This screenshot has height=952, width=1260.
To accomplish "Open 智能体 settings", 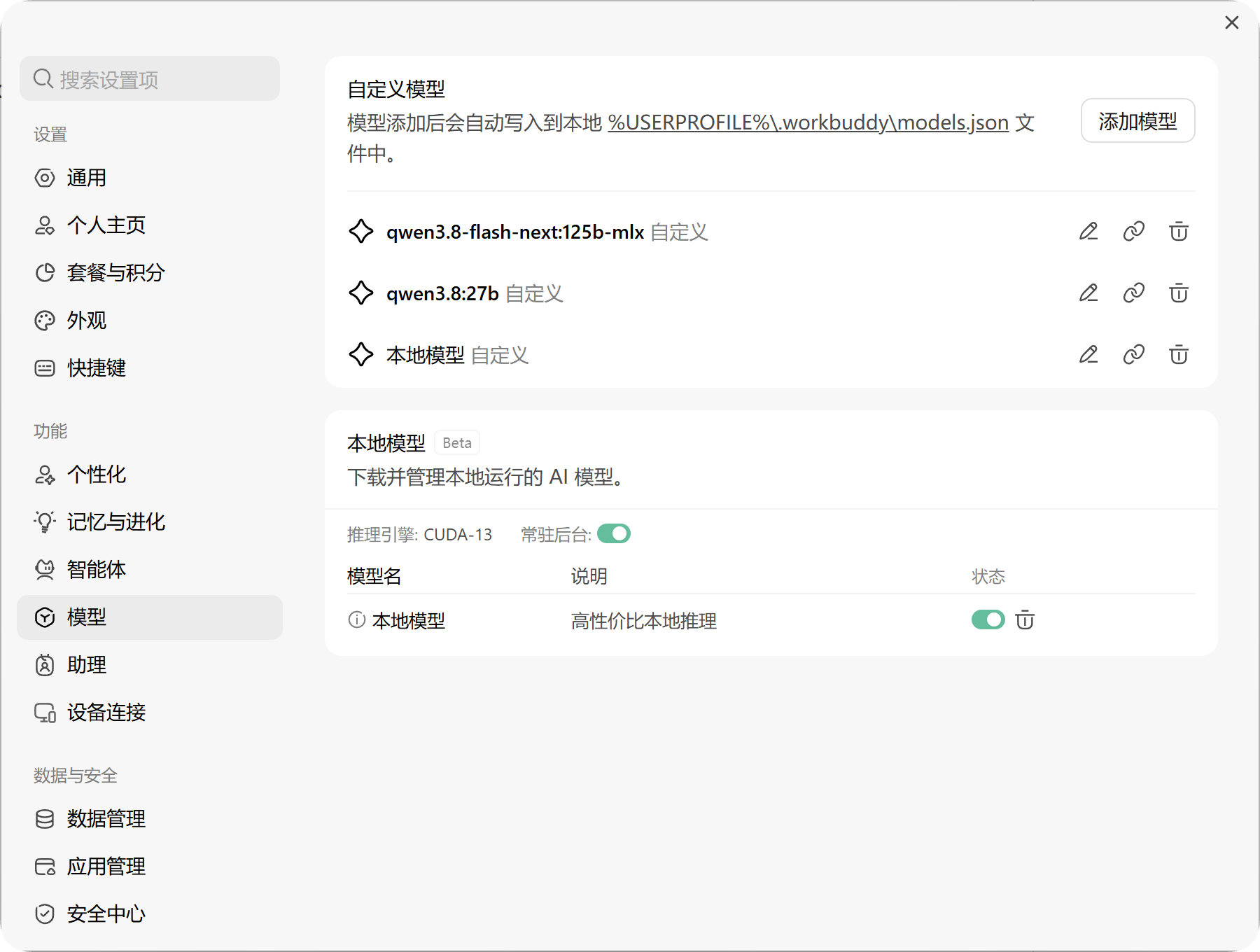I will (150, 570).
